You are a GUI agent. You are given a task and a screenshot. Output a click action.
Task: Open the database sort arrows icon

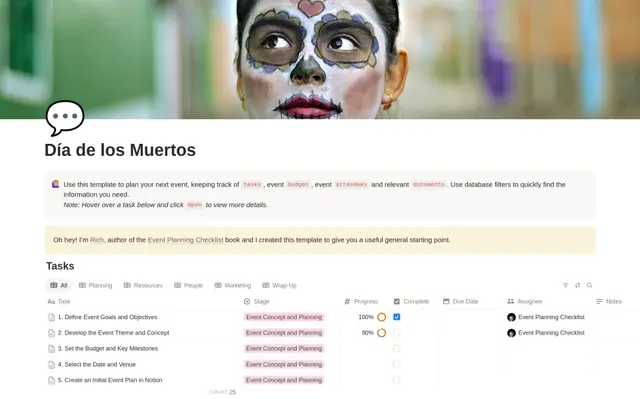click(x=578, y=285)
